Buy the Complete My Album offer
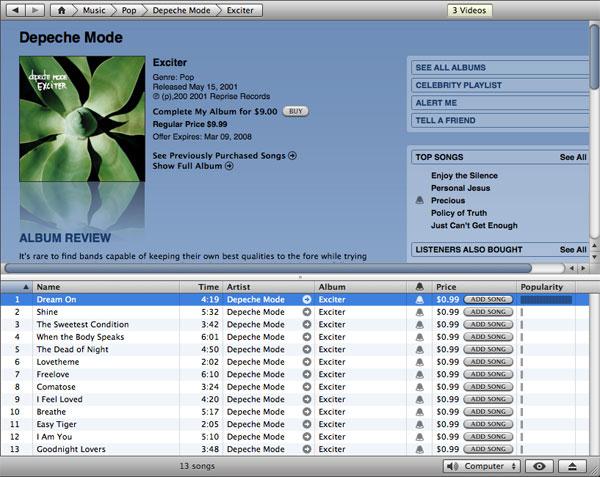This screenshot has width=600, height=477. point(295,111)
